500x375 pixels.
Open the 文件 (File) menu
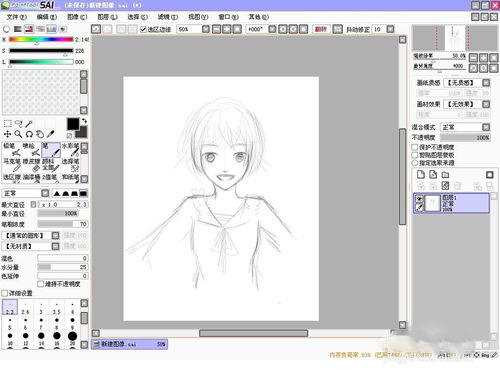click(16, 17)
